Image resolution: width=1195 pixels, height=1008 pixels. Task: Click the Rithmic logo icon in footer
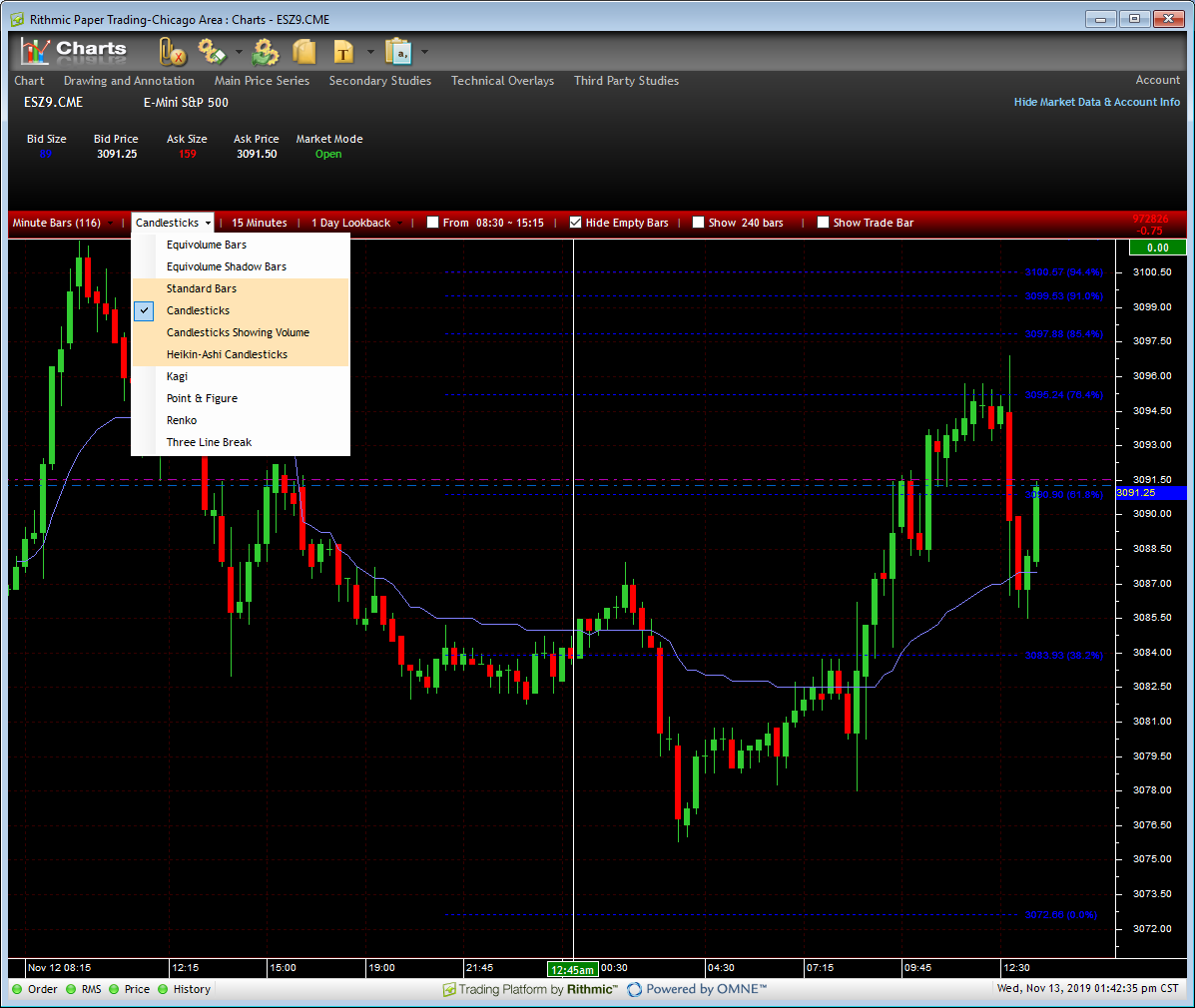point(449,989)
